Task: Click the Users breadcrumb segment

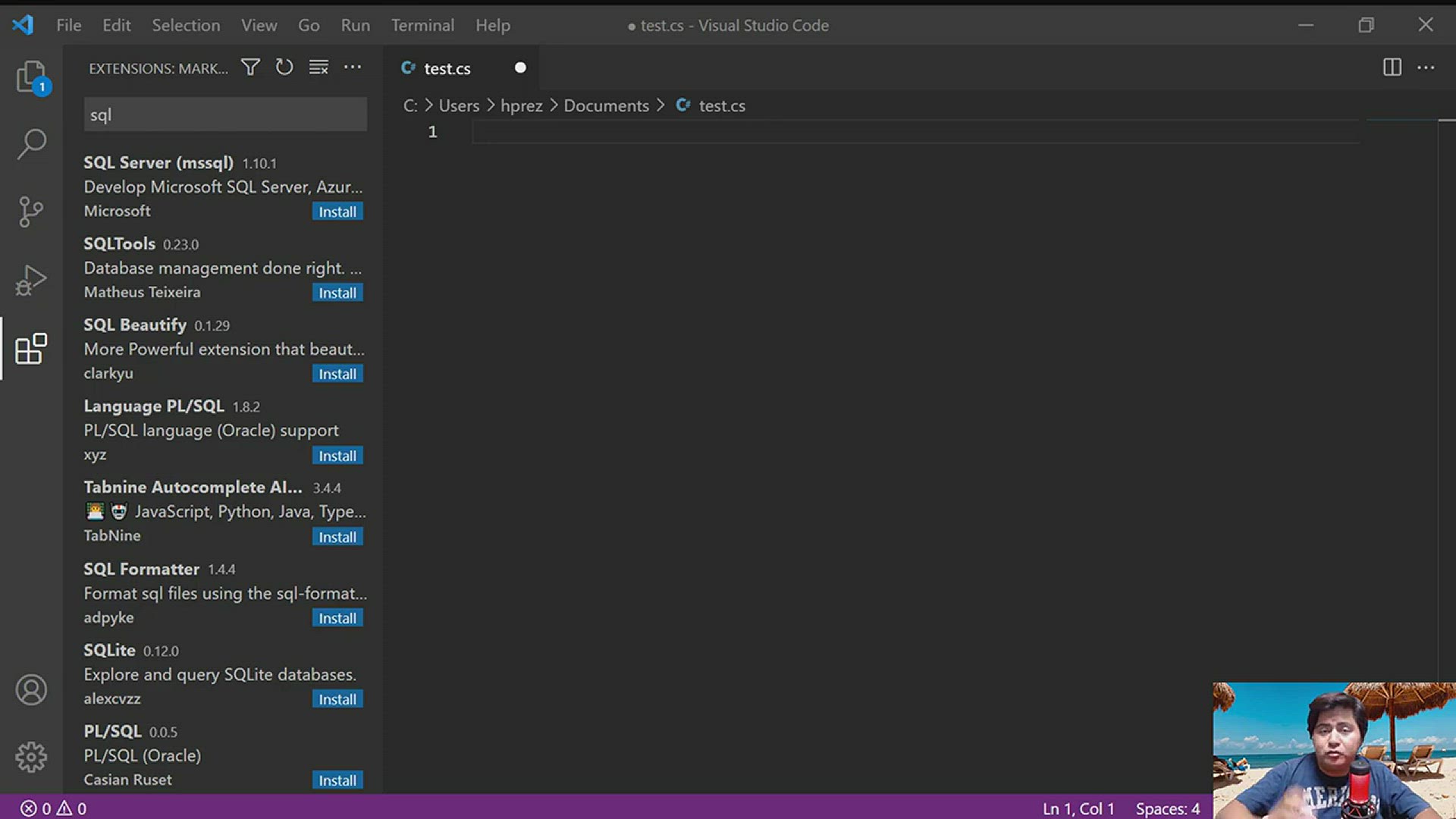Action: (x=459, y=105)
